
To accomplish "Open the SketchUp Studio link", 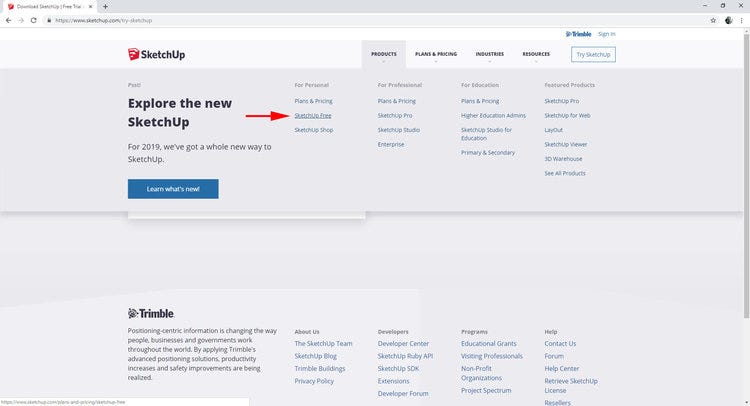I will click(398, 130).
